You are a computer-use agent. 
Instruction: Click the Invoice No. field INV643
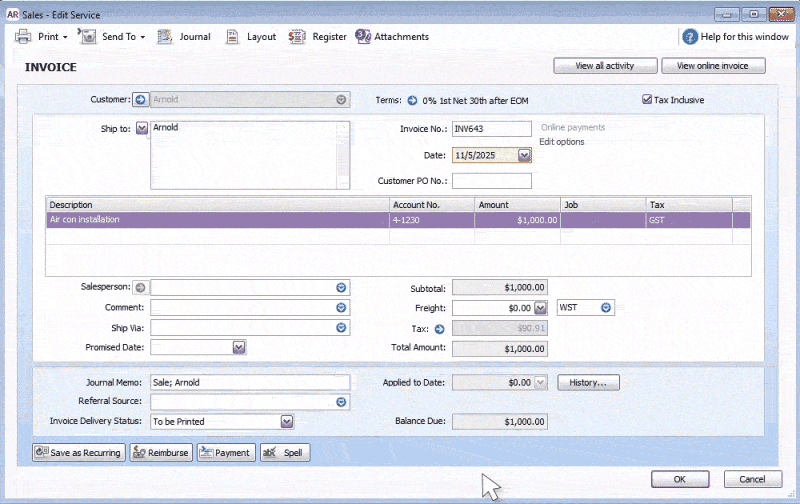click(492, 129)
